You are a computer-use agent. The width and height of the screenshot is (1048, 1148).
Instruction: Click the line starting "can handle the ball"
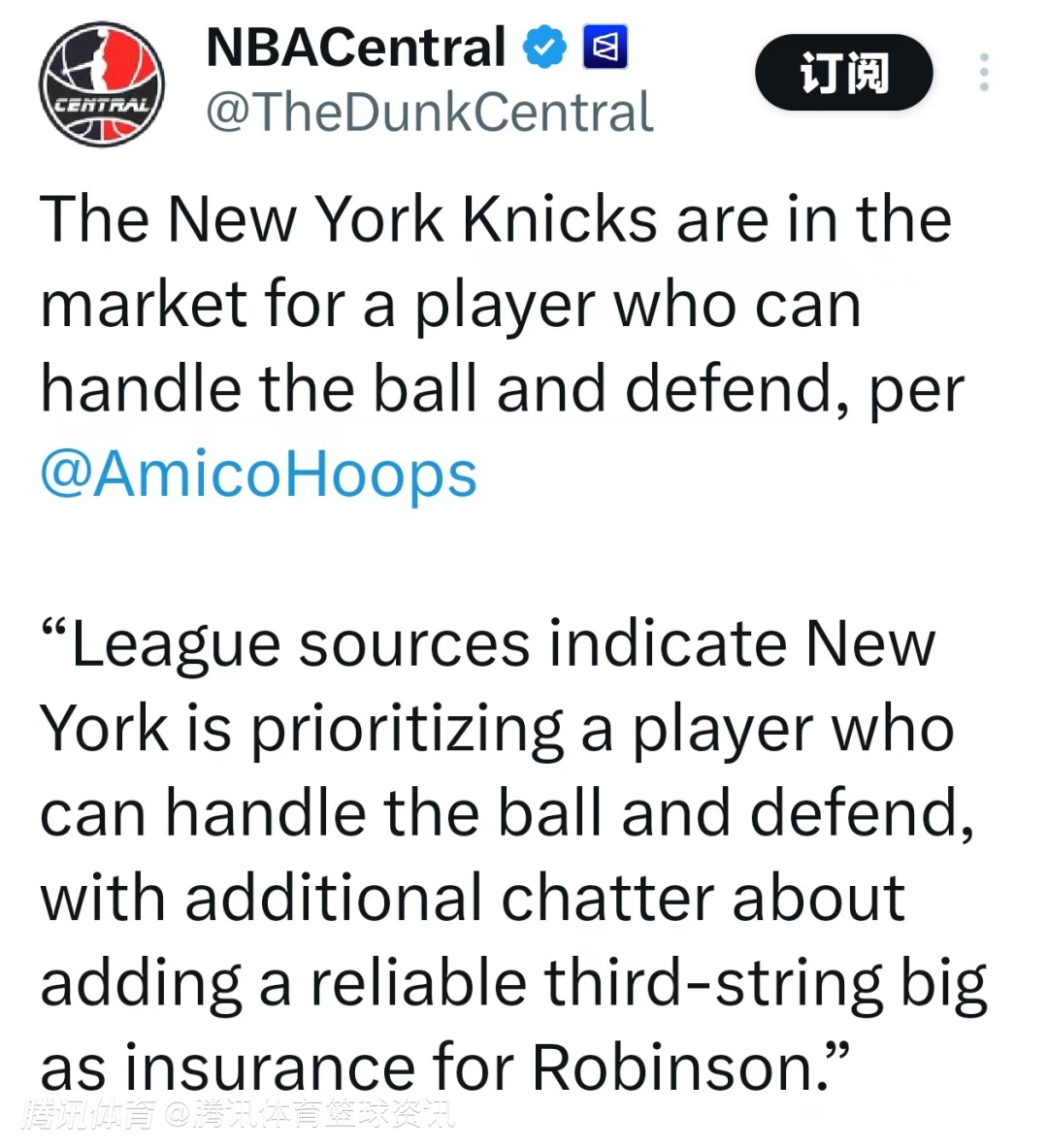coord(506,813)
